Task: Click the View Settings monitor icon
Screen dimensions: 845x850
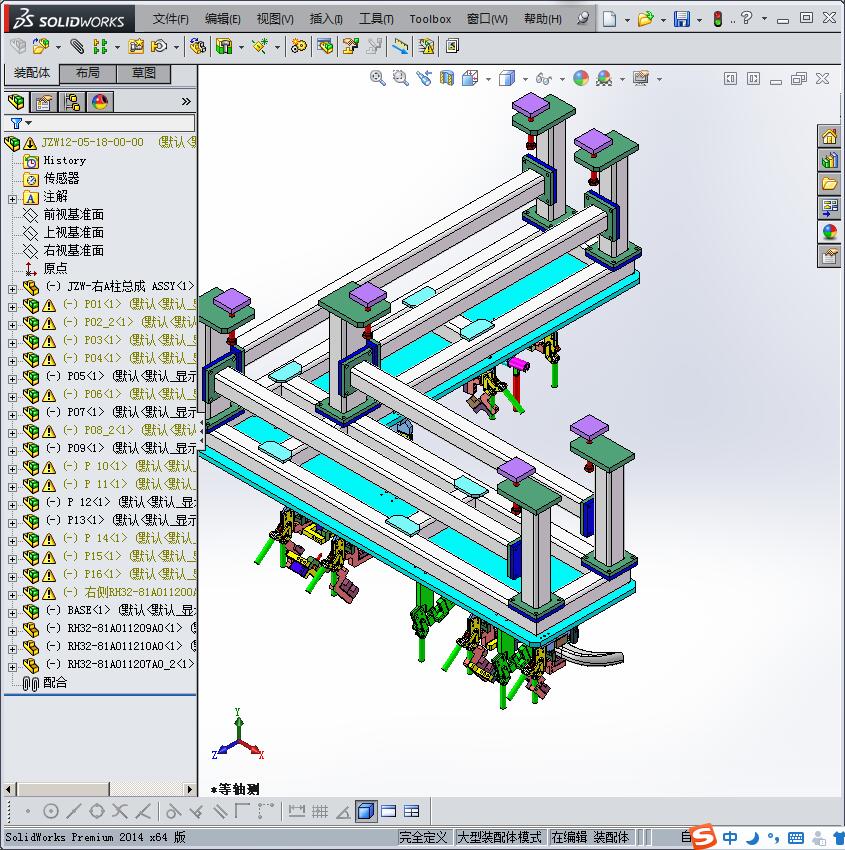Action: pyautogui.click(x=641, y=79)
